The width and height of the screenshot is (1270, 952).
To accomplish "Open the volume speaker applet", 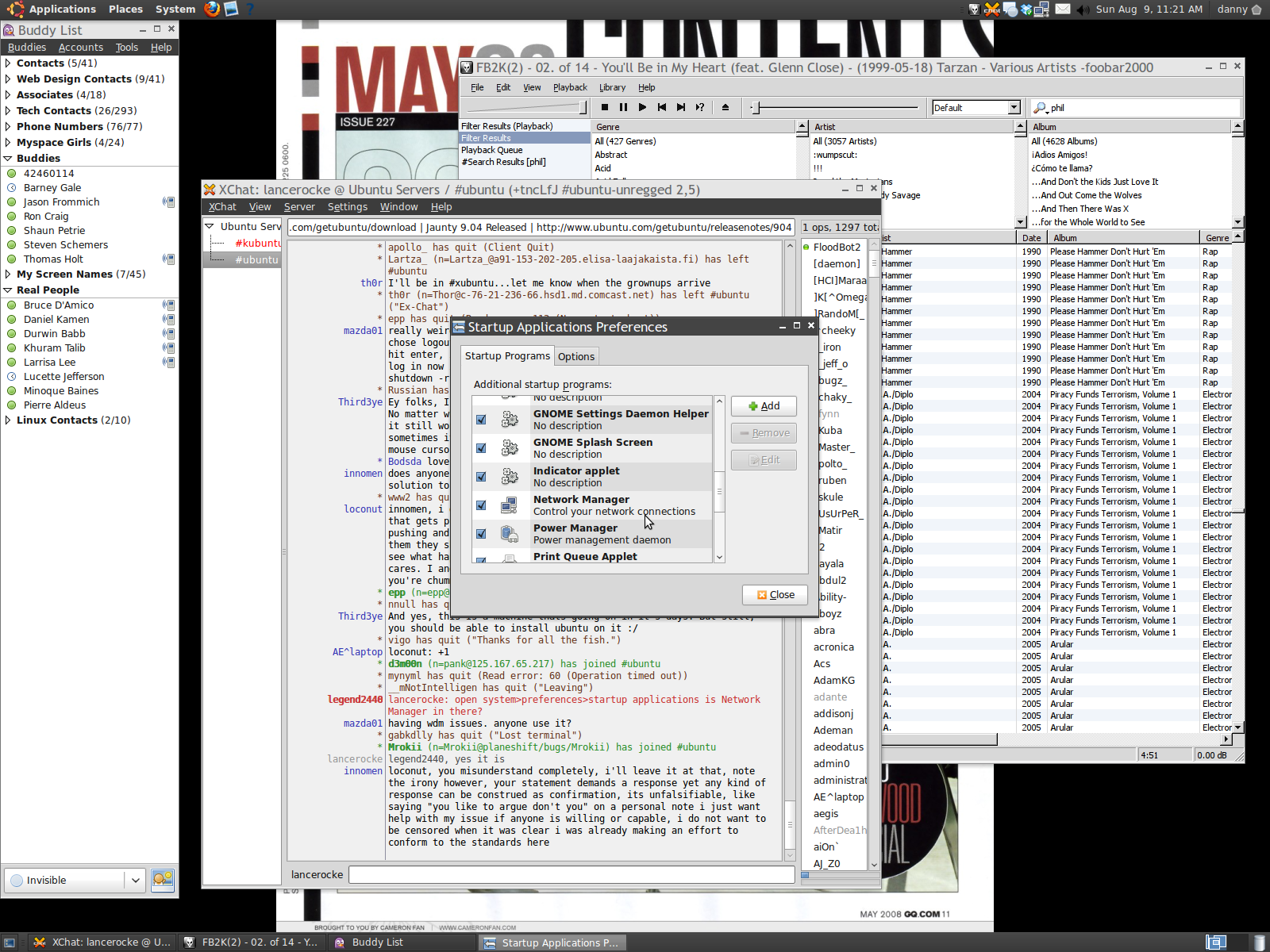I will 1083,10.
